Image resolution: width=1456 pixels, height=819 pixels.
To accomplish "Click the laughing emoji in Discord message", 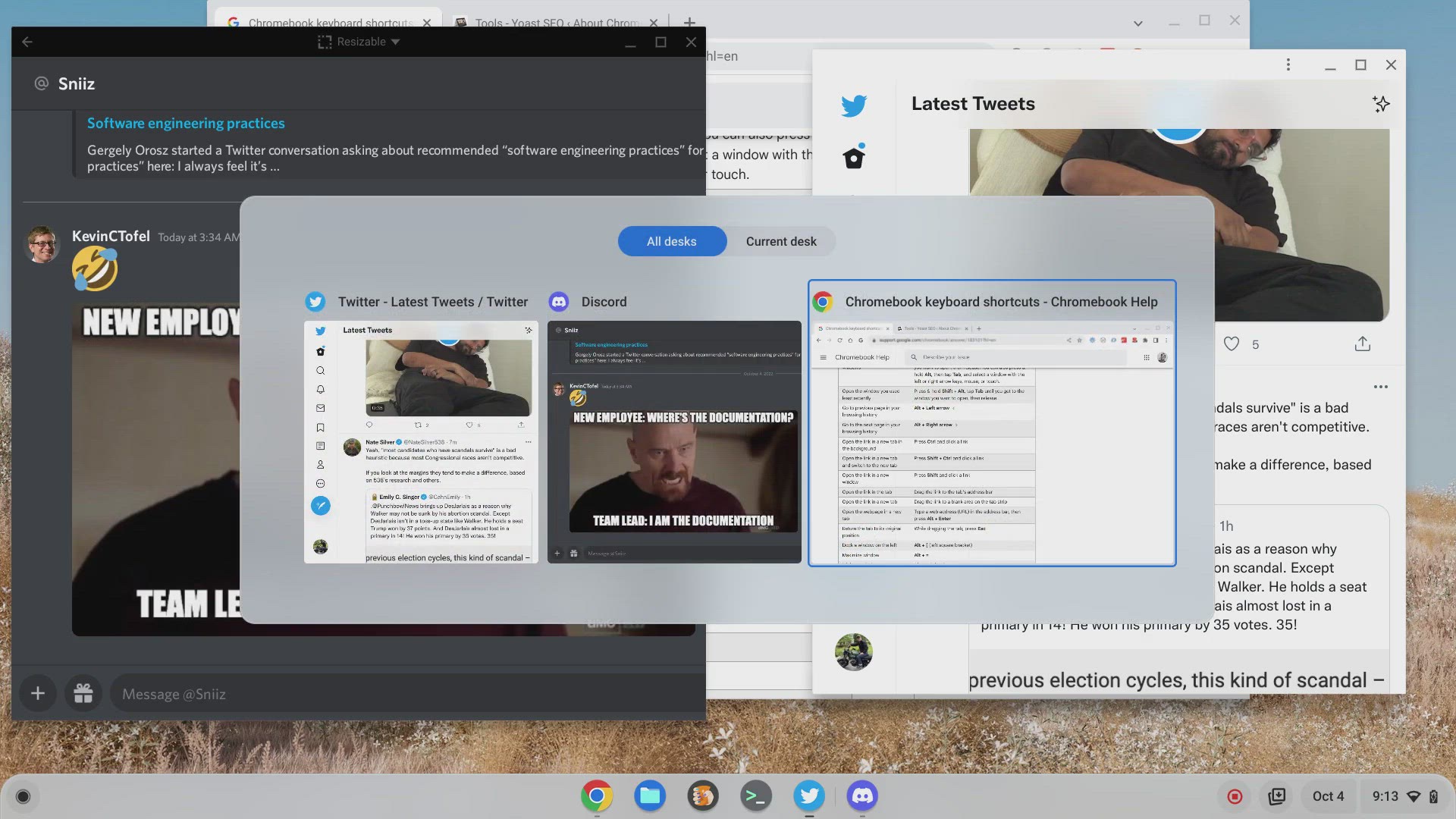I will 95,268.
